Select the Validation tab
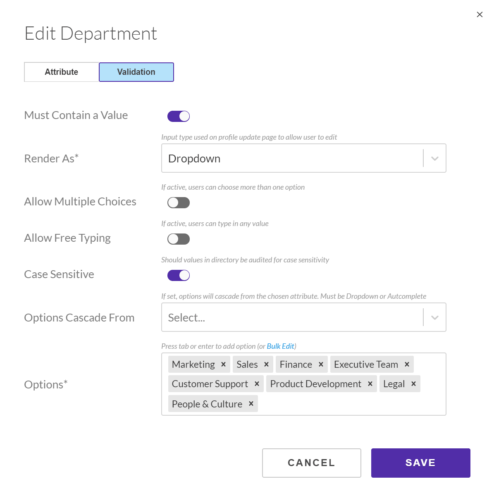The image size is (494, 500). (x=136, y=72)
